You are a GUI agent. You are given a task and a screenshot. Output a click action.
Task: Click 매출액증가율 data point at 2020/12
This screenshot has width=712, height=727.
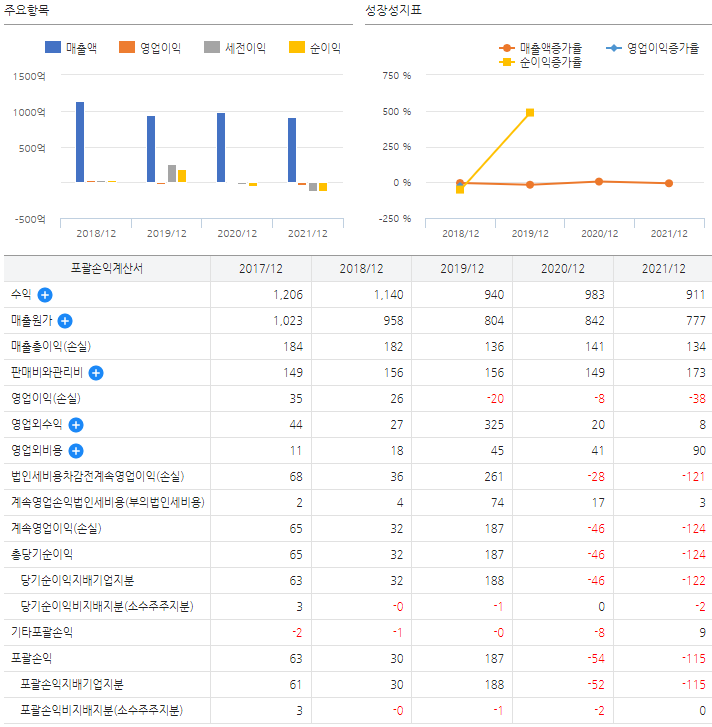(x=599, y=181)
